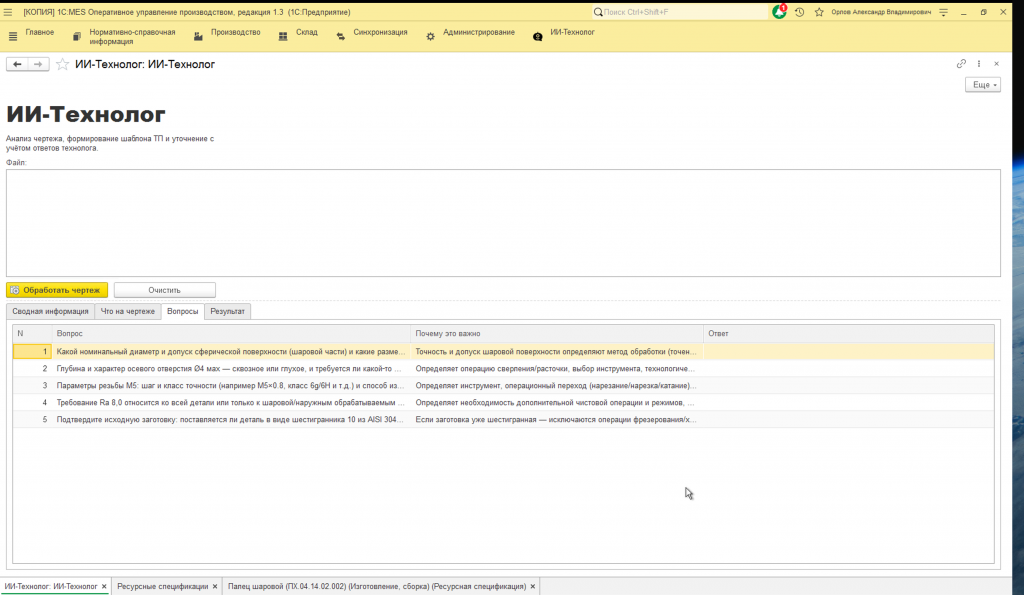Select question Подтвердите исходную заготовку
The image size is (1024, 595).
(231, 419)
